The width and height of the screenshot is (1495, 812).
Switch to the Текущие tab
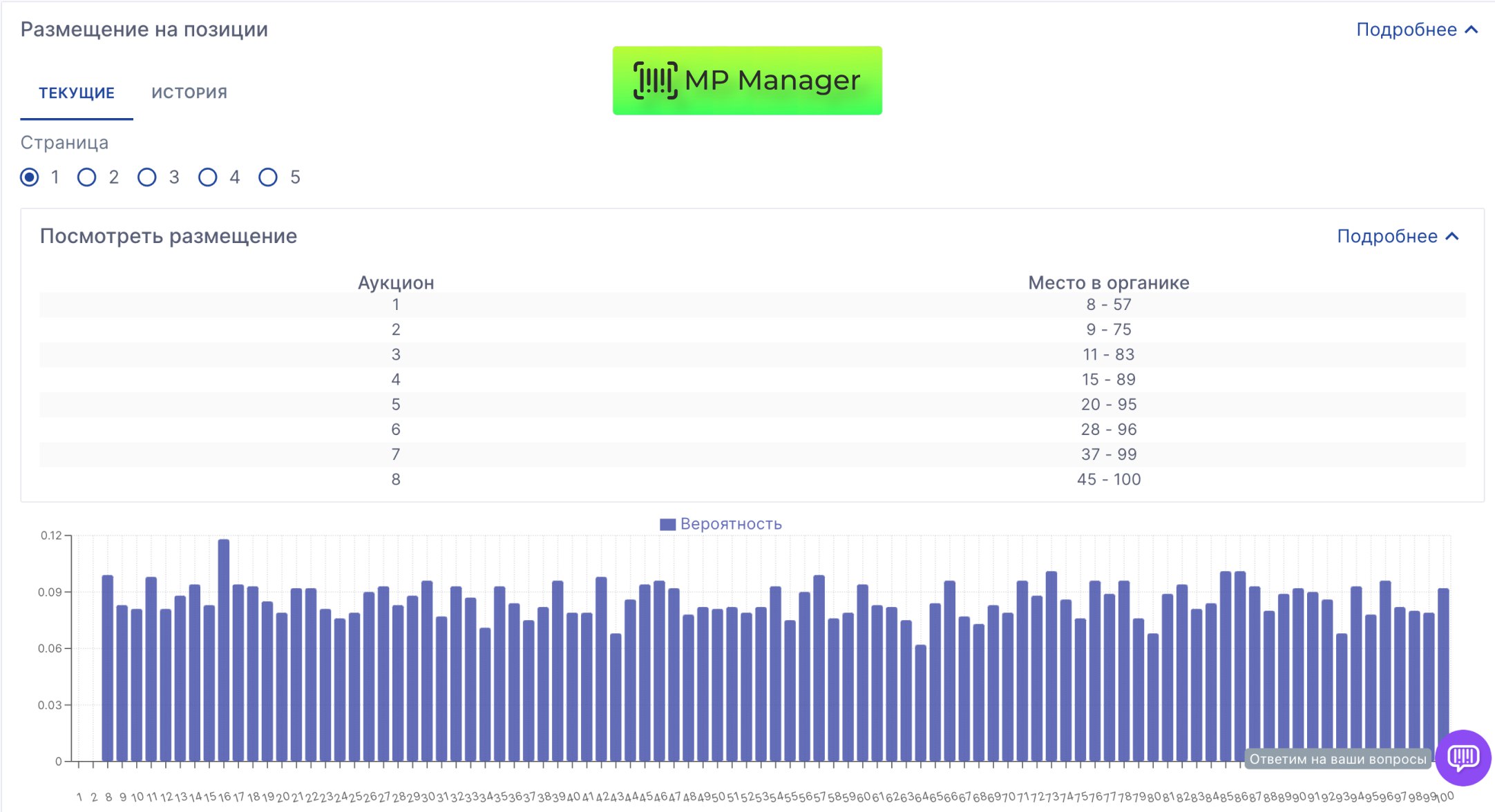click(76, 93)
